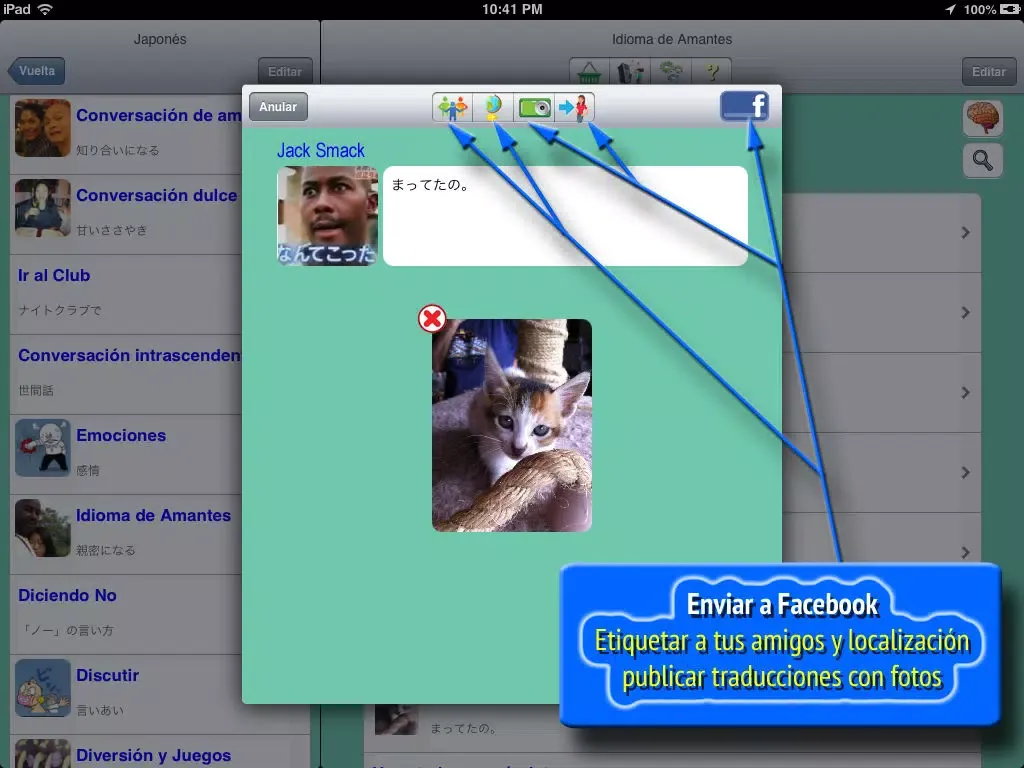The height and width of the screenshot is (768, 1024).
Task: Tap the Conversación dulce thumbnail image
Action: pos(42,208)
